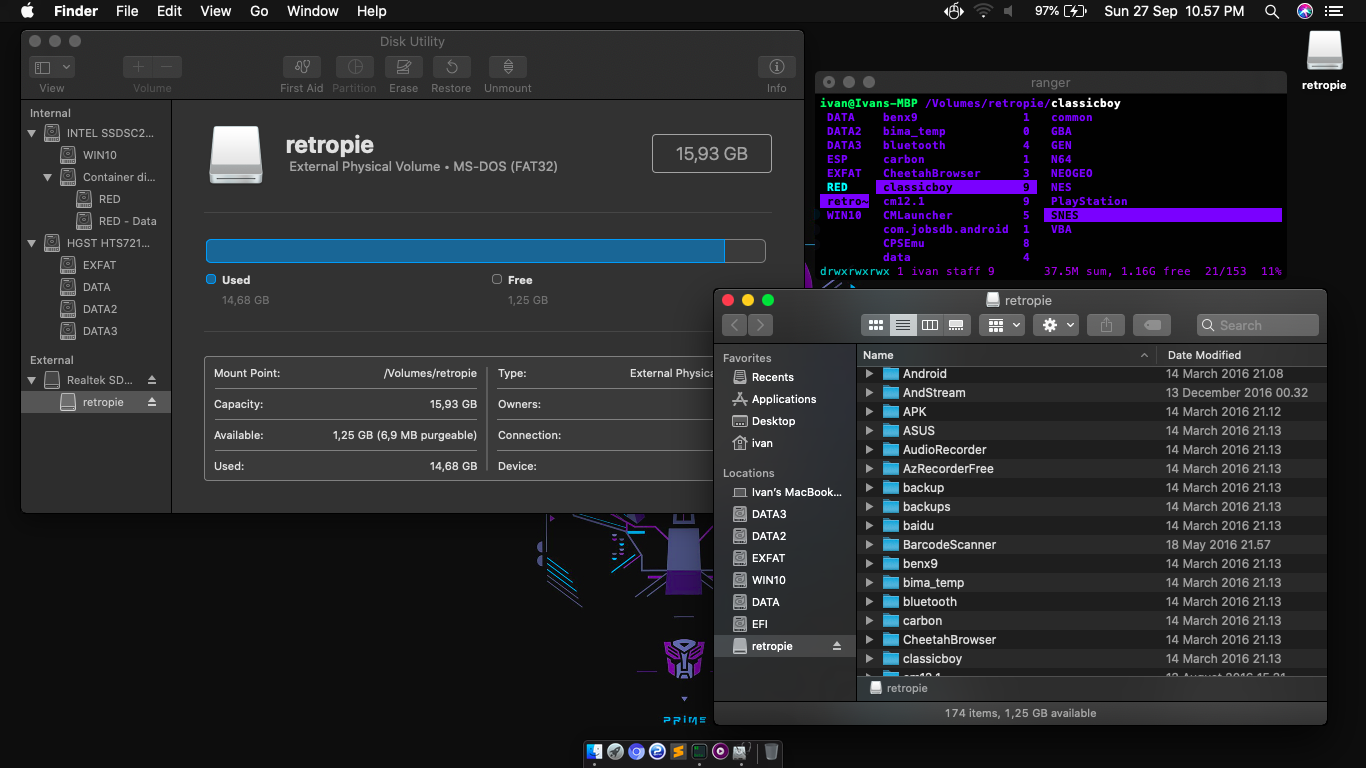The width and height of the screenshot is (1366, 768).
Task: Click the date and time in menu bar
Action: tap(1174, 11)
